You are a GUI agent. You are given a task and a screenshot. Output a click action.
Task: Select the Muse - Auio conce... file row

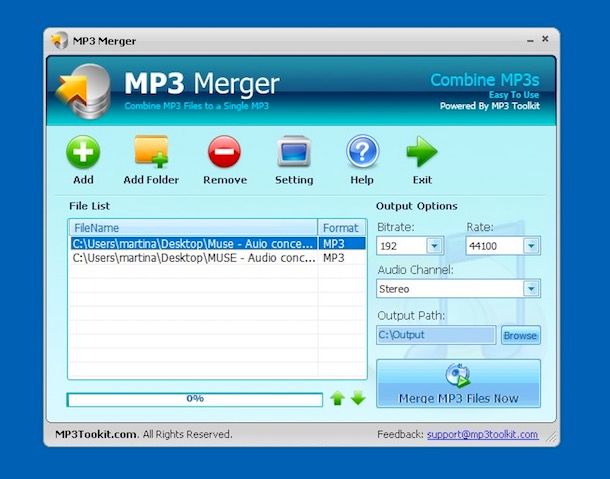(x=218, y=244)
